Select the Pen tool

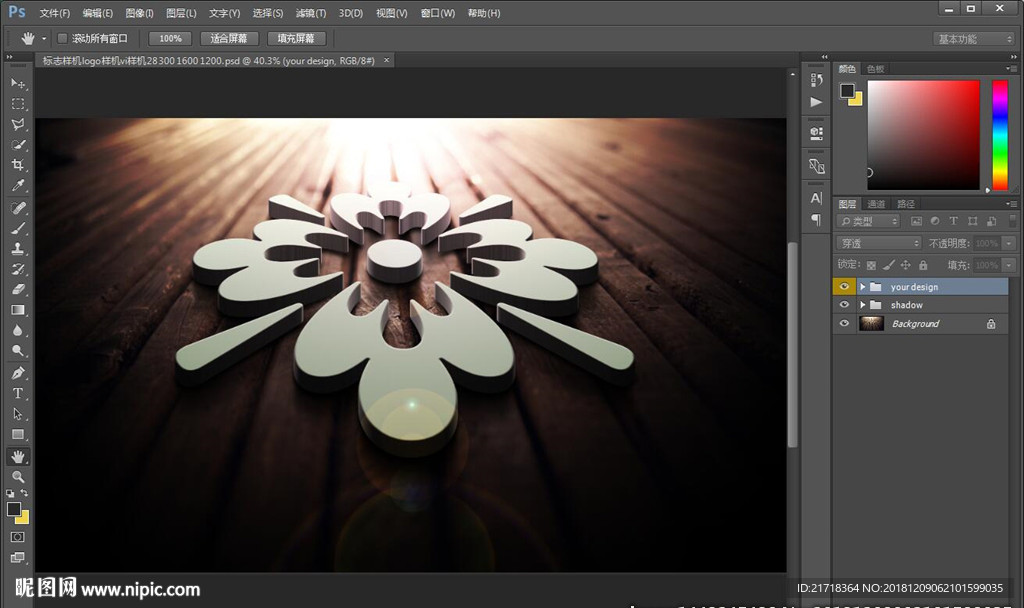pyautogui.click(x=18, y=372)
